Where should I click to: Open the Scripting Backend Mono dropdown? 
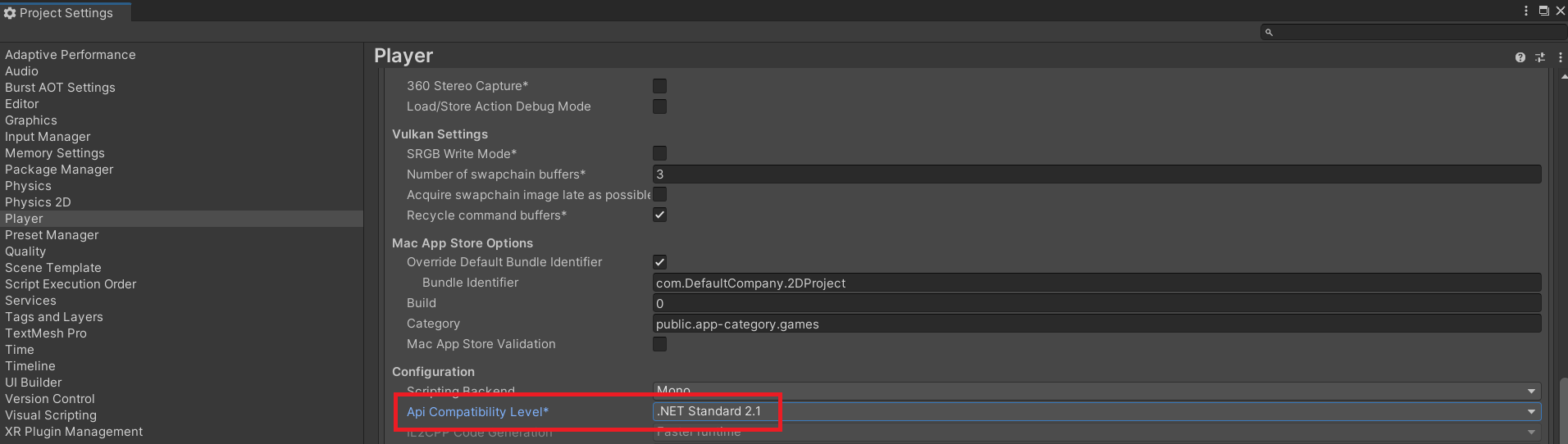pyautogui.click(x=1096, y=391)
